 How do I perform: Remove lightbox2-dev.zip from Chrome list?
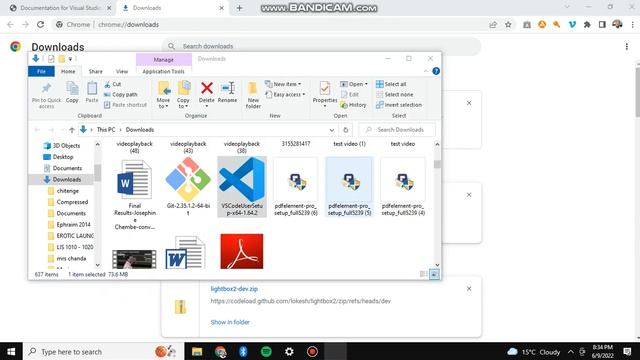pyautogui.click(x=469, y=289)
